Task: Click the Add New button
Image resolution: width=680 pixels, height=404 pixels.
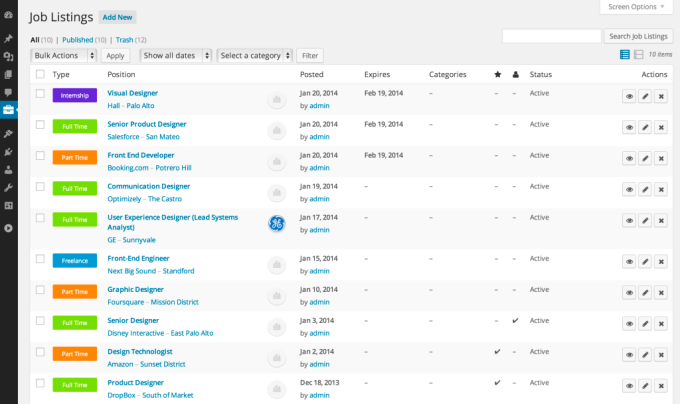Action: pos(118,17)
